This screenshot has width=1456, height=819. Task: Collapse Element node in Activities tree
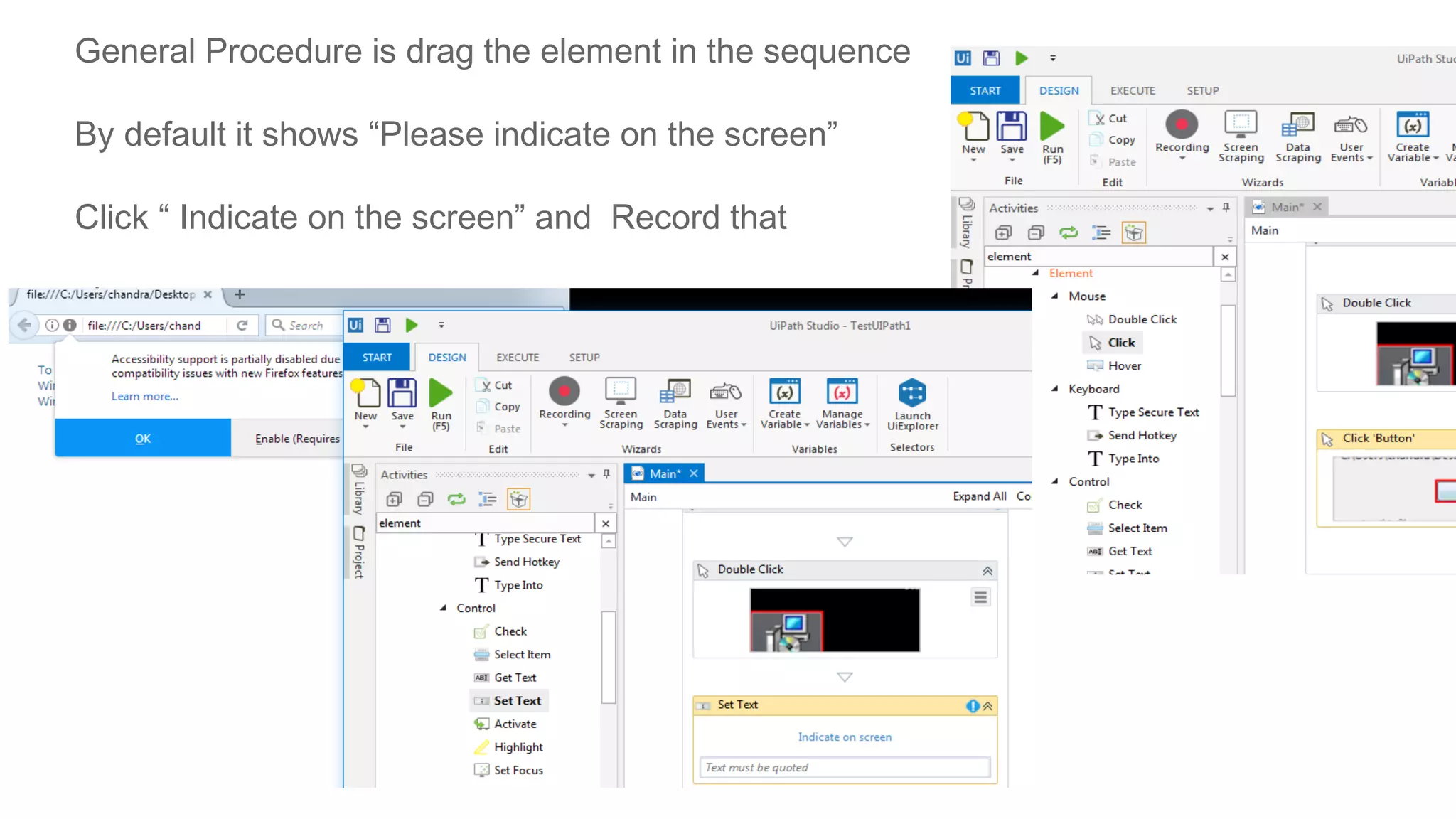[1036, 273]
